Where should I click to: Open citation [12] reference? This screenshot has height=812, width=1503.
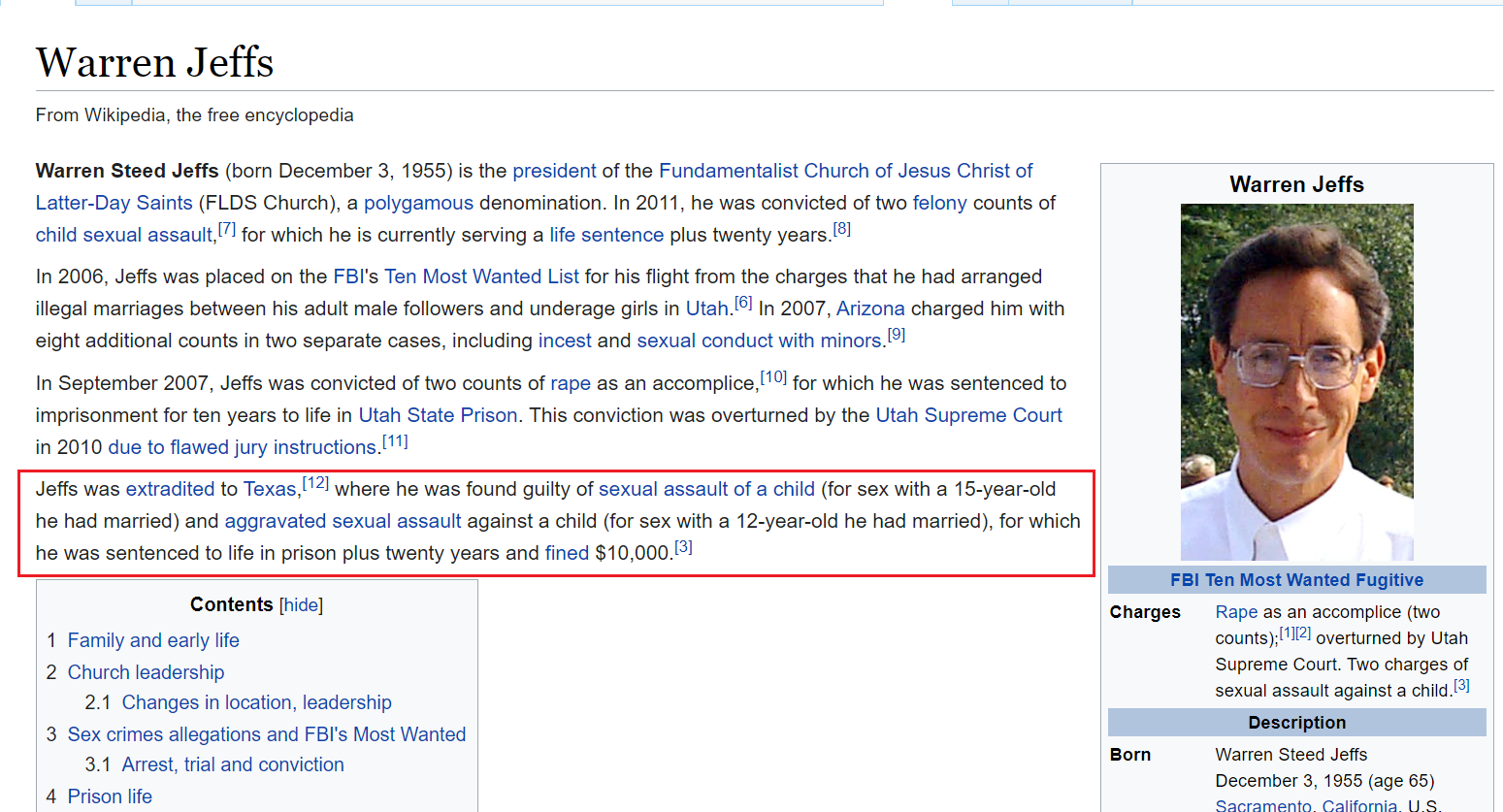click(315, 483)
